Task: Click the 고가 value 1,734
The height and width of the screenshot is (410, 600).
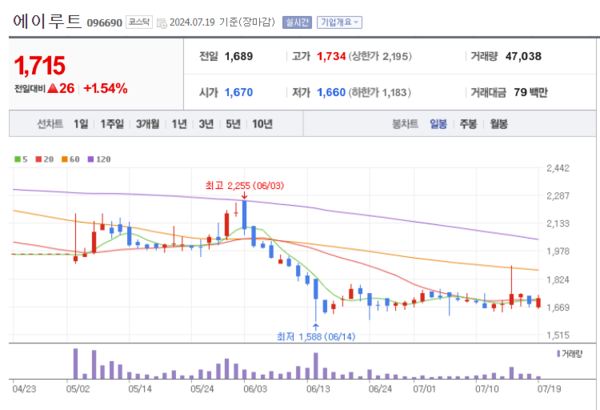Action: [331, 56]
